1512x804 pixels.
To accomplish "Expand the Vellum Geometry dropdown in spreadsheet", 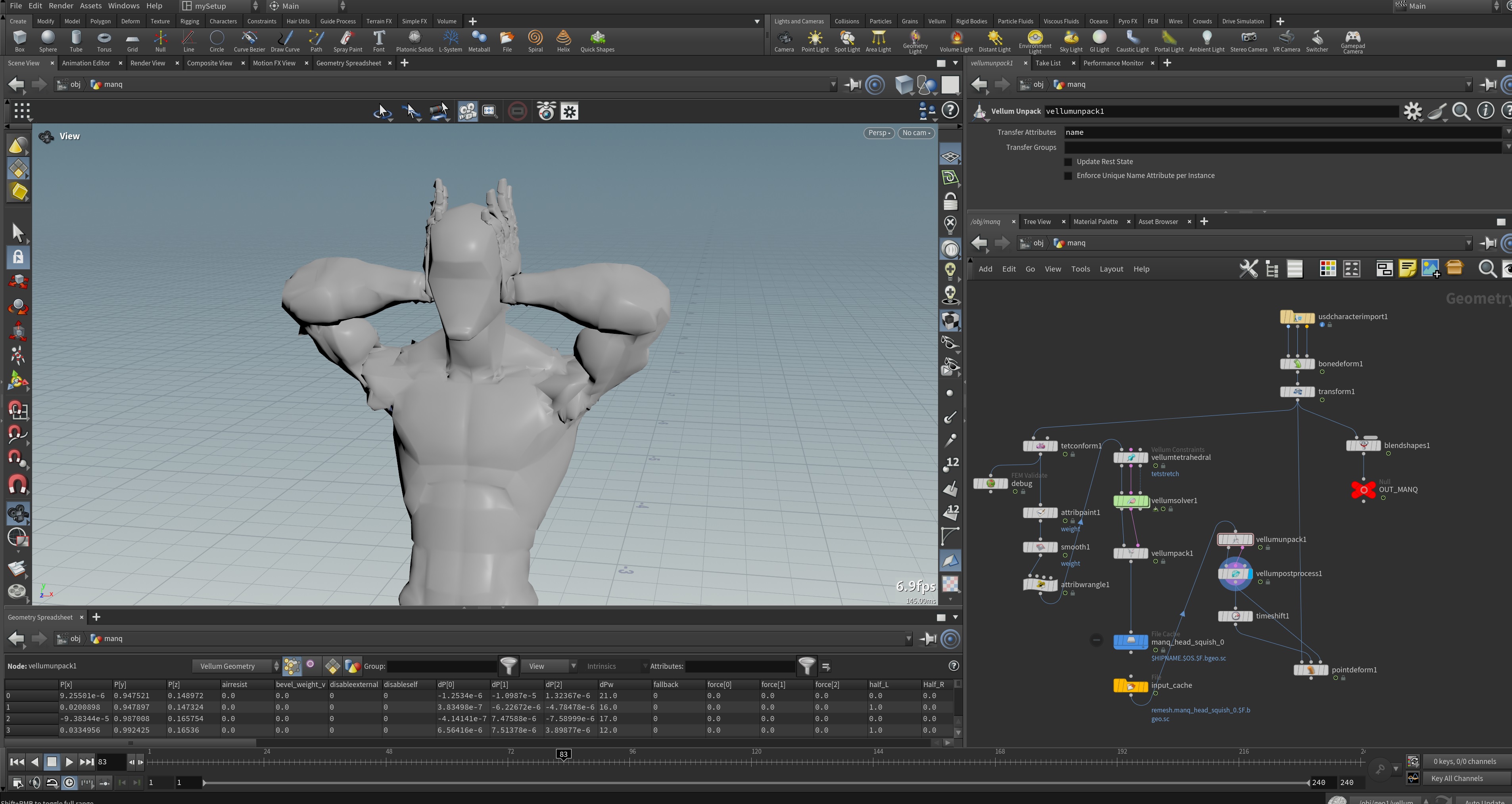I will click(x=236, y=666).
